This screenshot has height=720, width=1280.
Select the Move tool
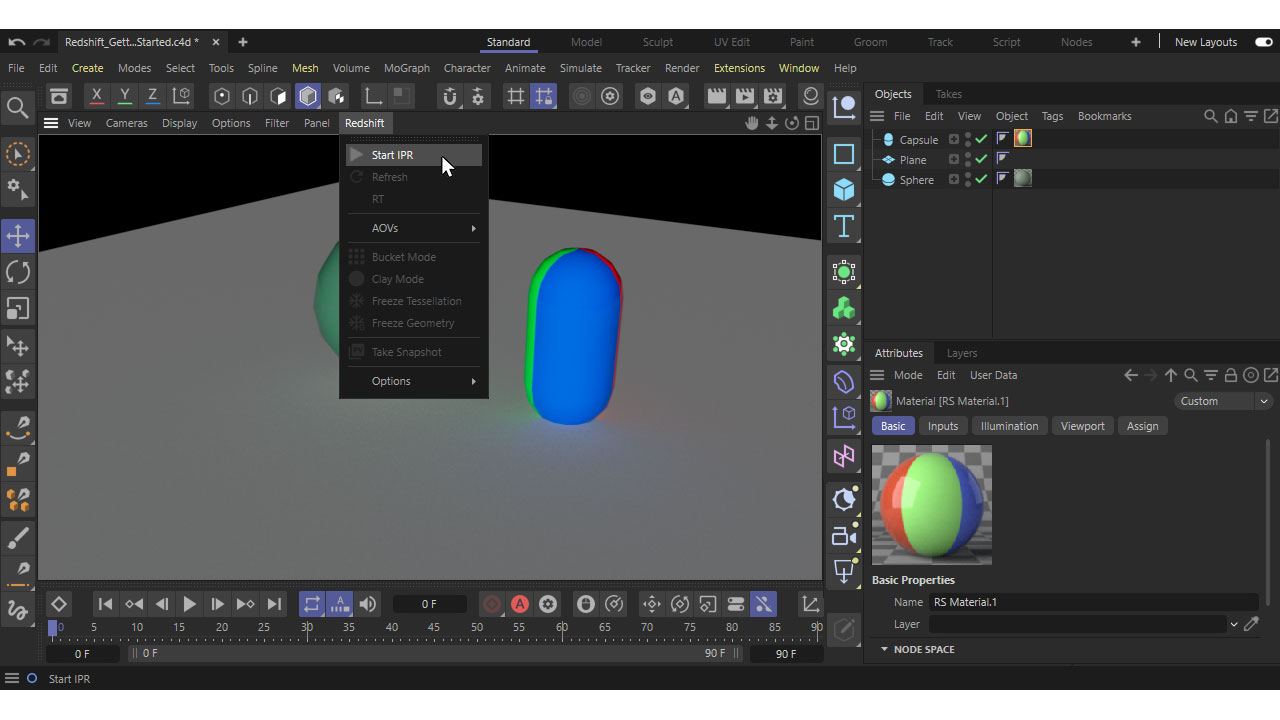[17, 236]
